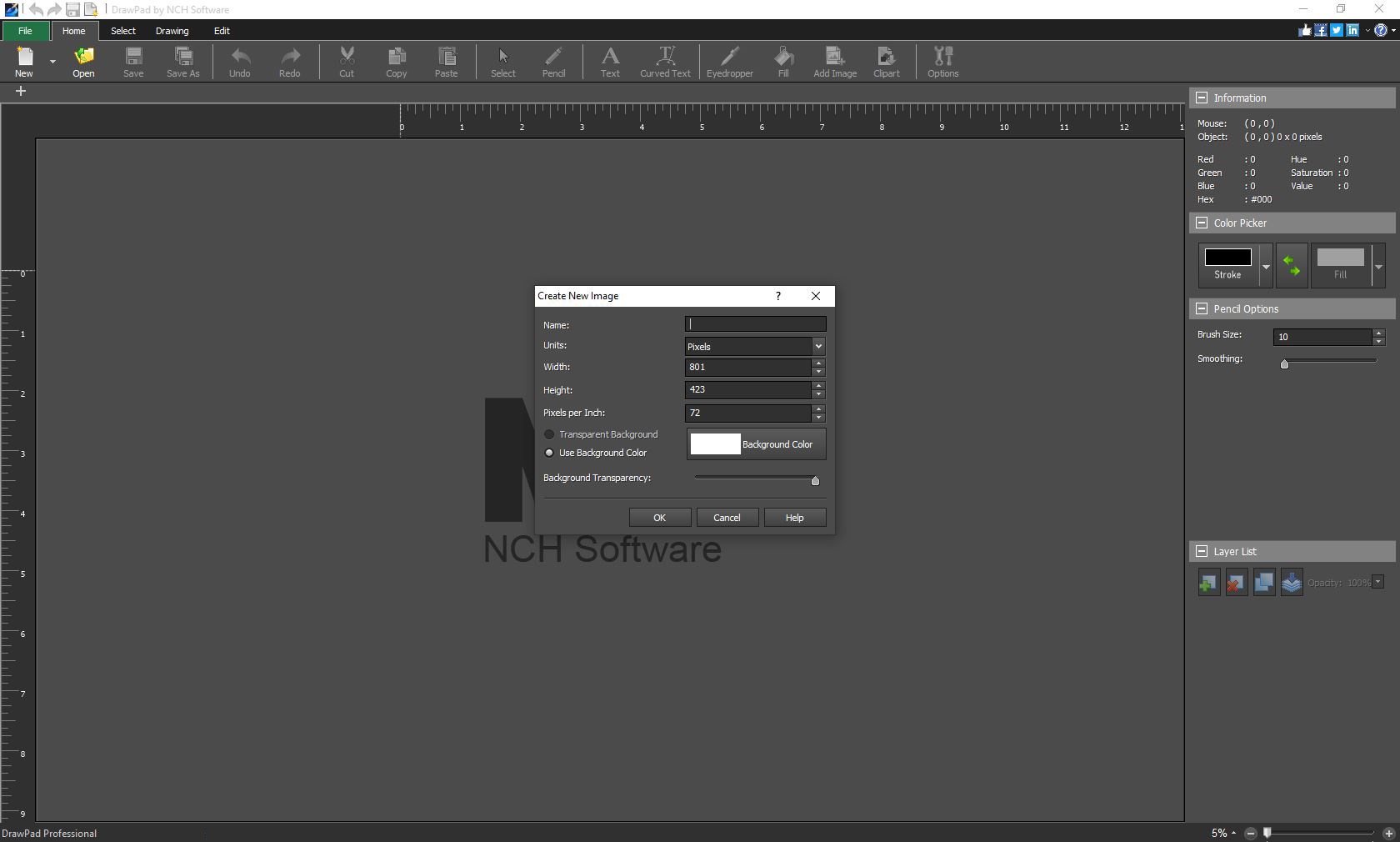The width and height of the screenshot is (1400, 842).
Task: Delete the selected layer
Action: [x=1236, y=582]
